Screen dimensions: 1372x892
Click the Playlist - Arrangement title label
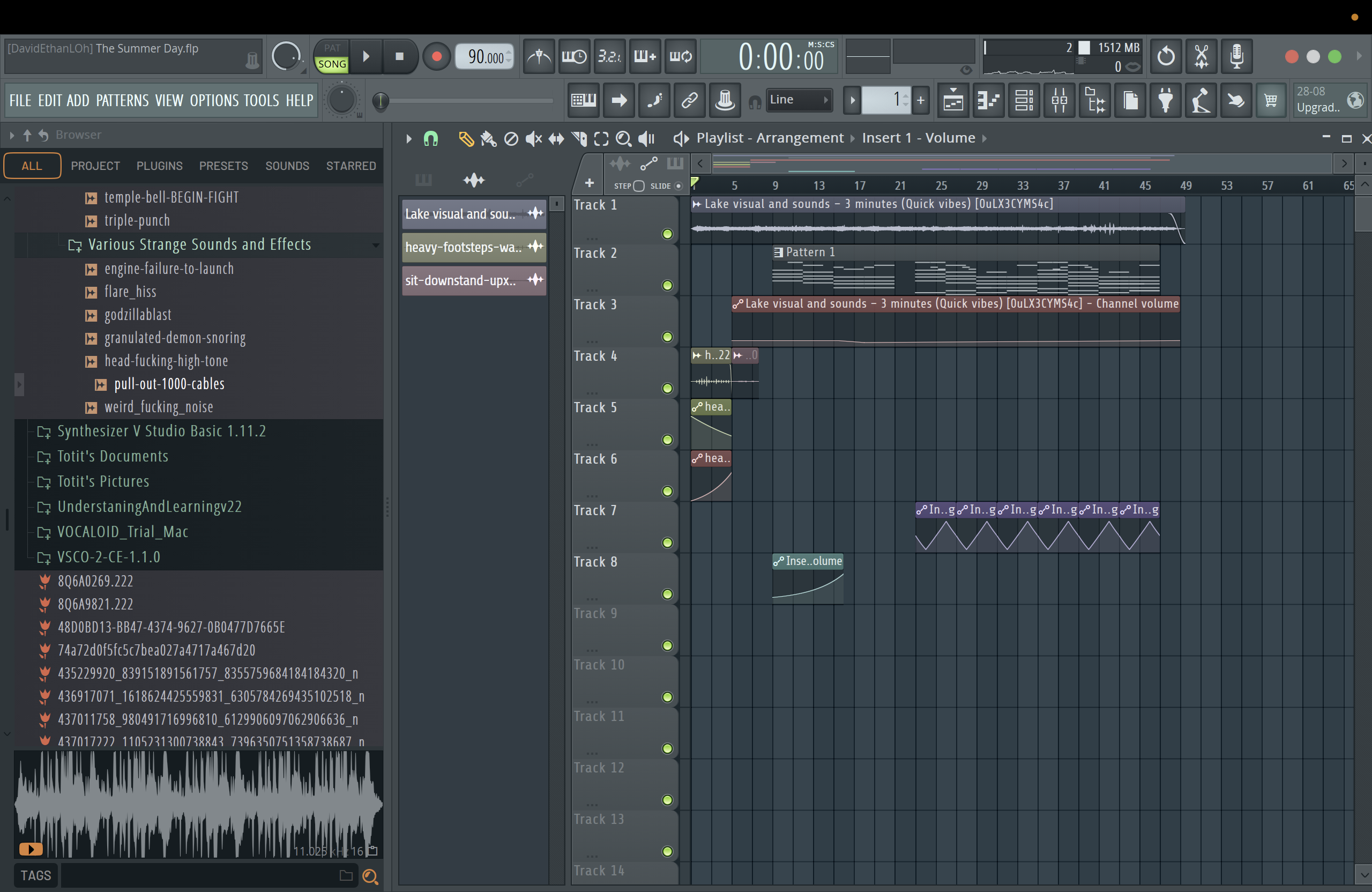[770, 138]
